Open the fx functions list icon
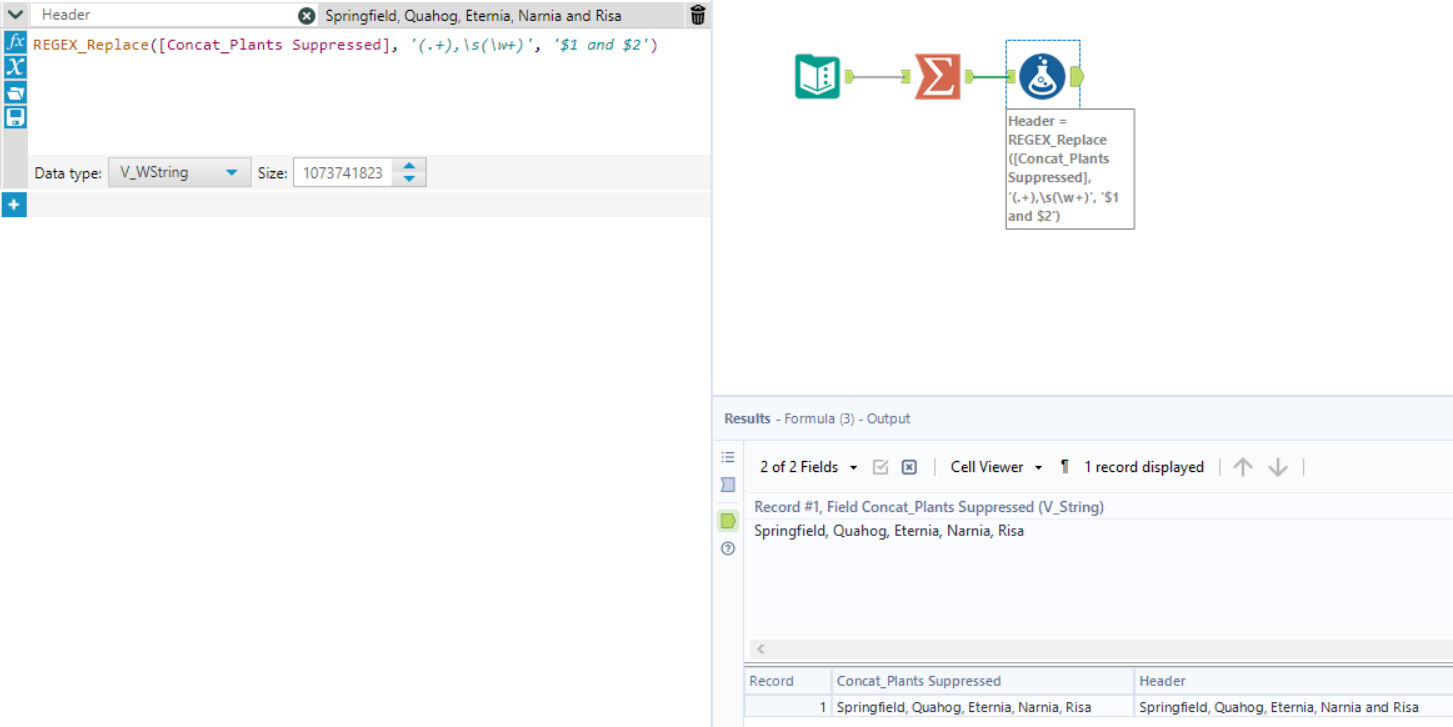 (15, 42)
